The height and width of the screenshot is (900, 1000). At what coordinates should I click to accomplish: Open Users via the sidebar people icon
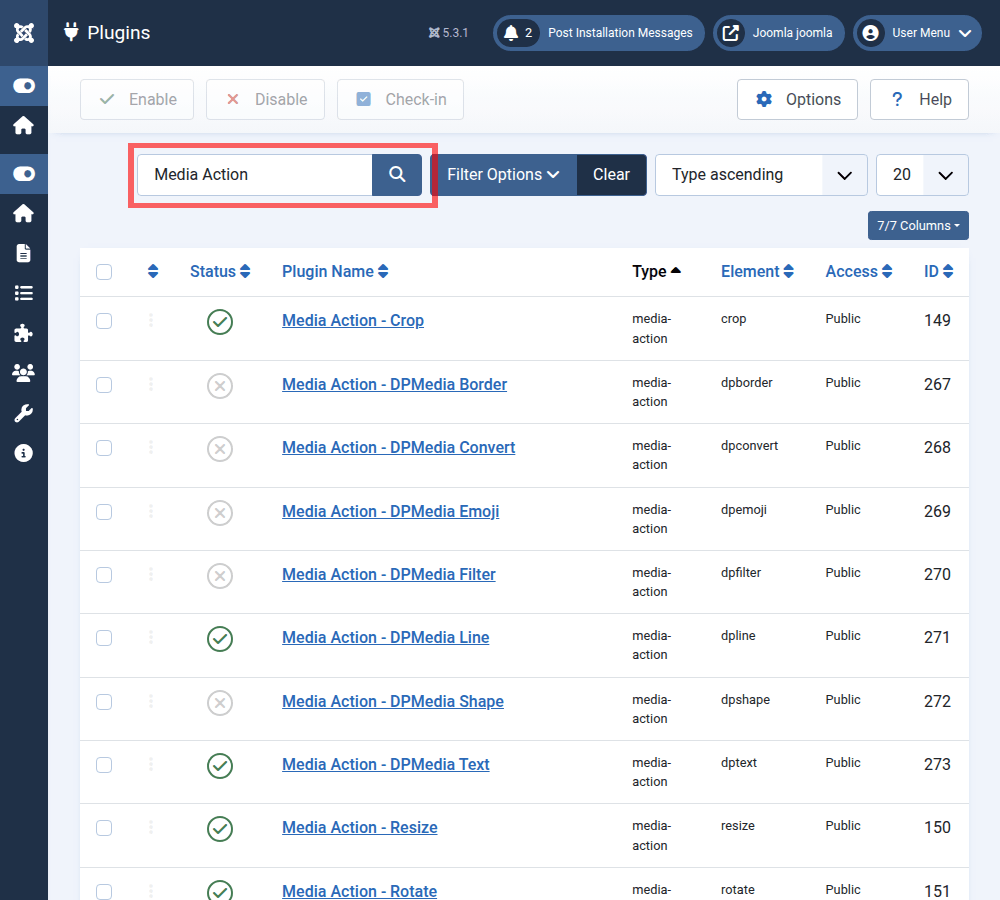(x=24, y=373)
